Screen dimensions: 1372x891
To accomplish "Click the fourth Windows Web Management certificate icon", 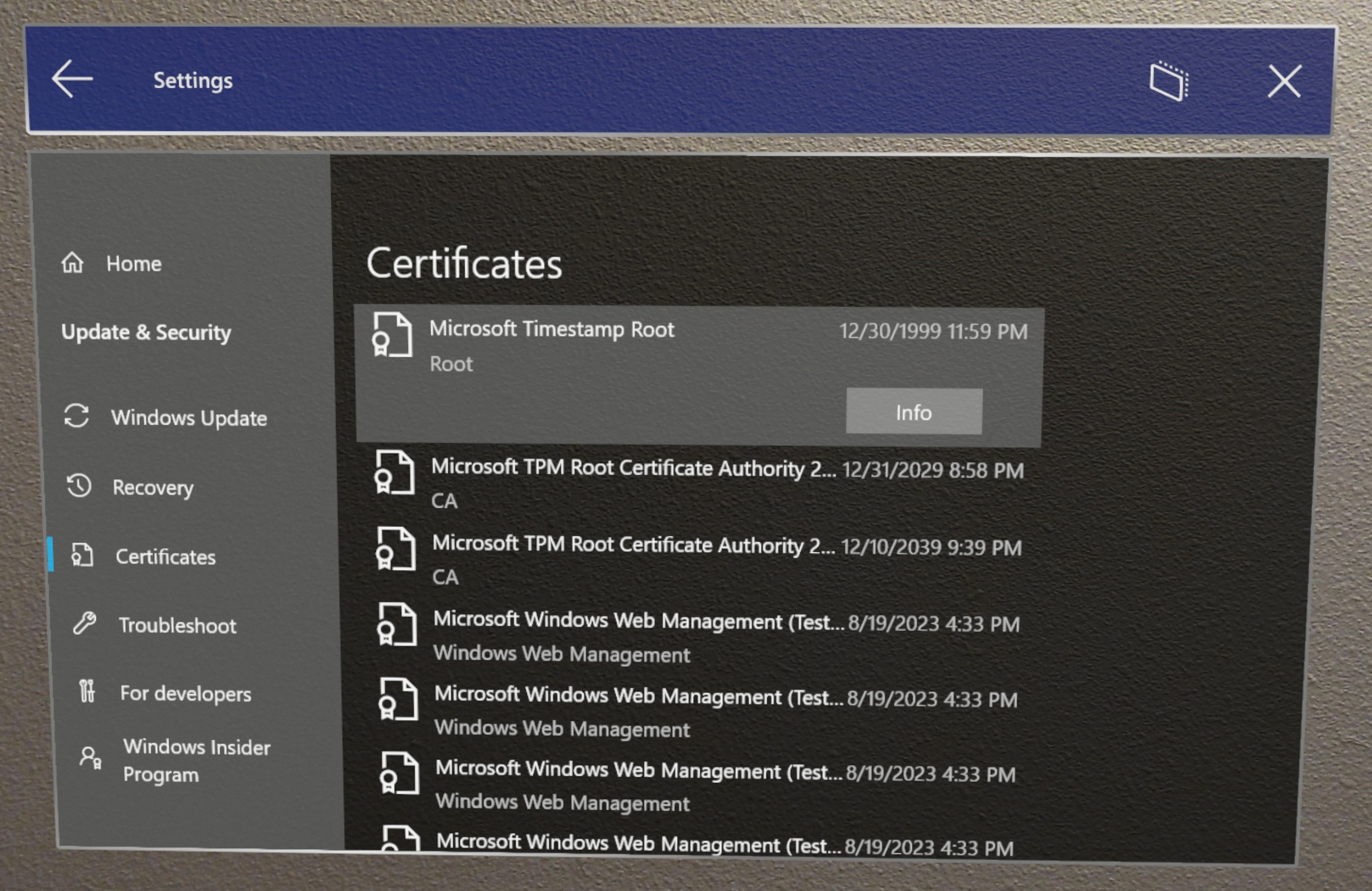I will pos(395,845).
